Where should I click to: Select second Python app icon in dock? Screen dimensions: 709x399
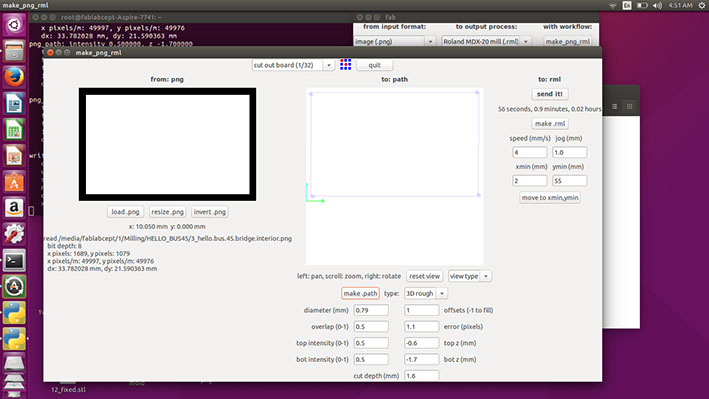14,339
